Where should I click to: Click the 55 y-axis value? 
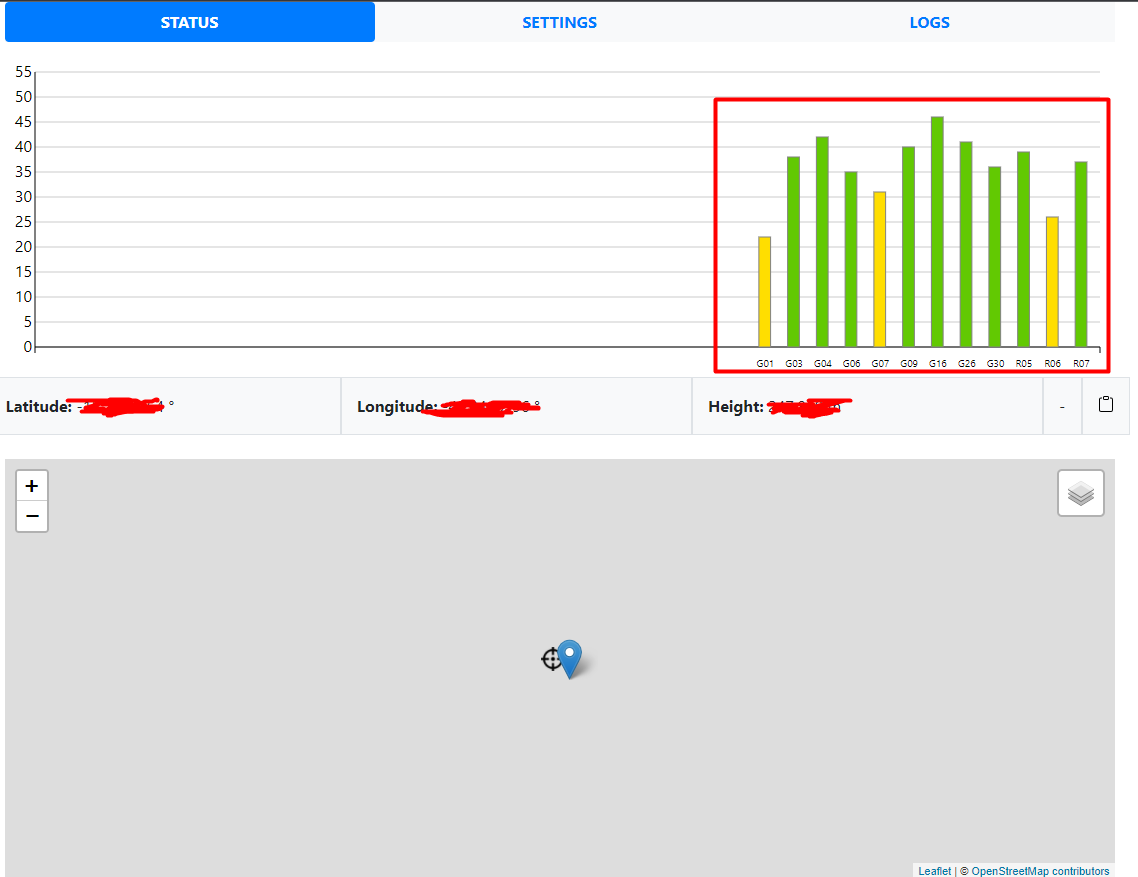[23, 72]
